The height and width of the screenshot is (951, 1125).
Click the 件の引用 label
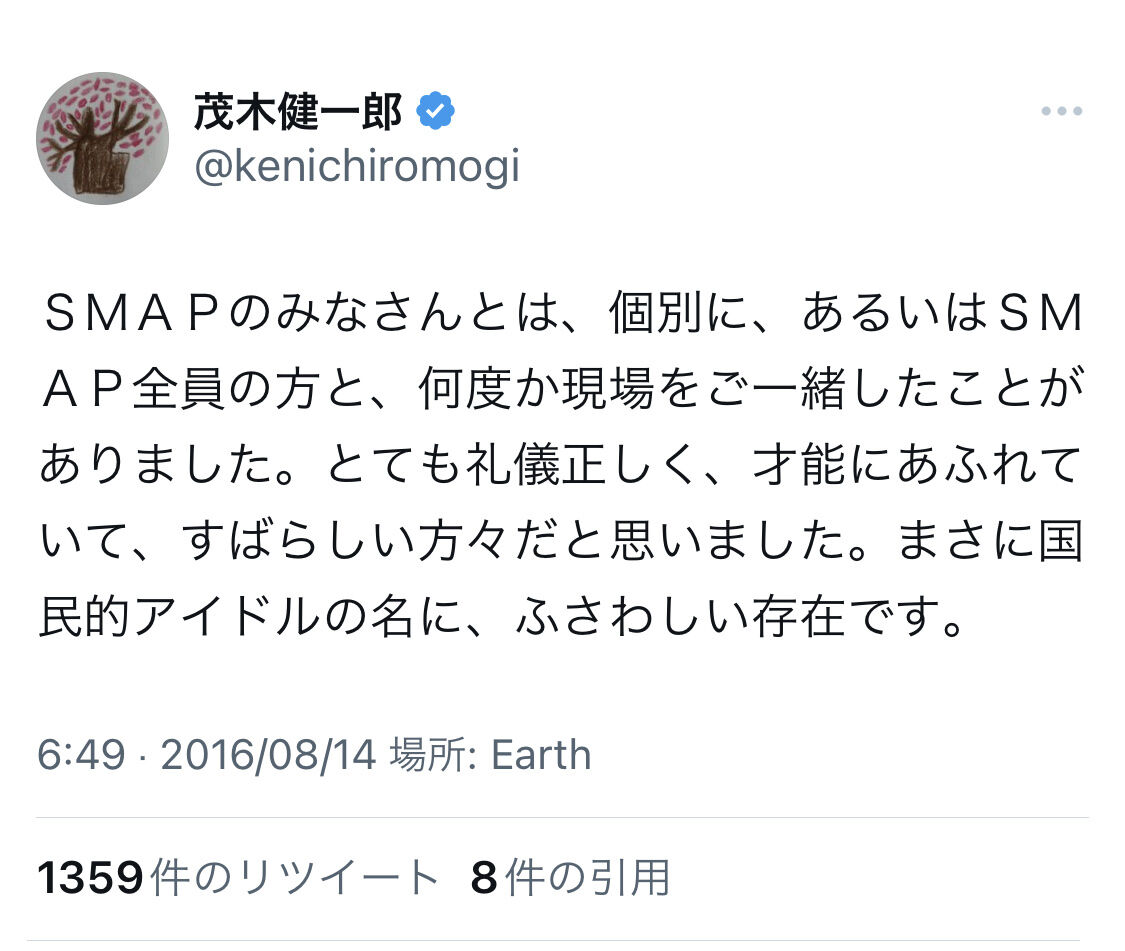click(x=586, y=878)
